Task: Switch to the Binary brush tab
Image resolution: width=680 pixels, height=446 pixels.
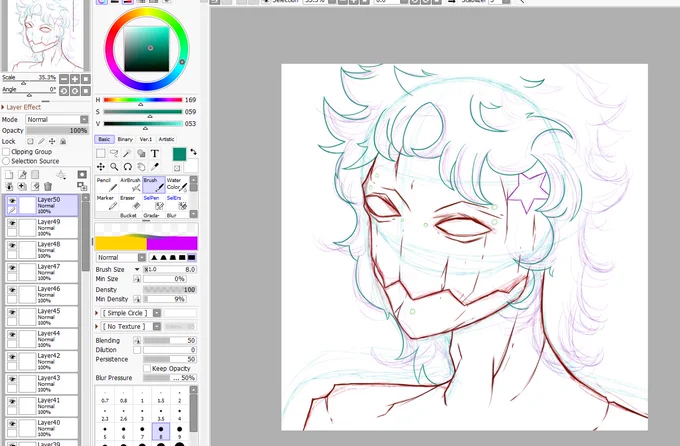Action: point(125,139)
